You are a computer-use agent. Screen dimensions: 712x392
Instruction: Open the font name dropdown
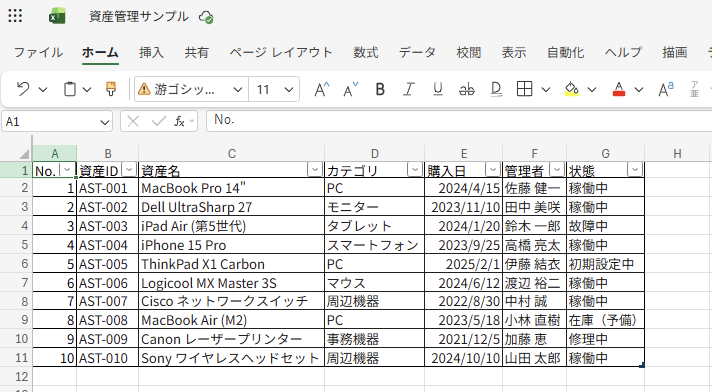237,89
